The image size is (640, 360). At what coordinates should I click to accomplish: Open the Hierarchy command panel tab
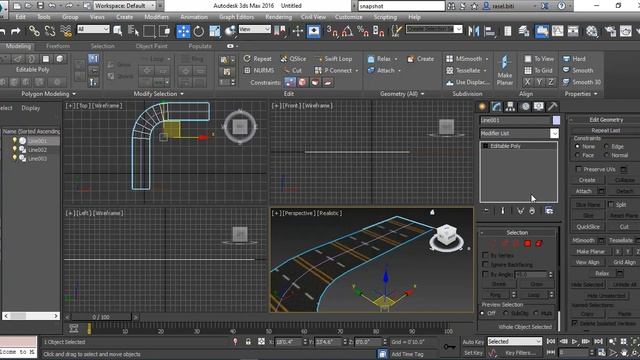pos(510,107)
